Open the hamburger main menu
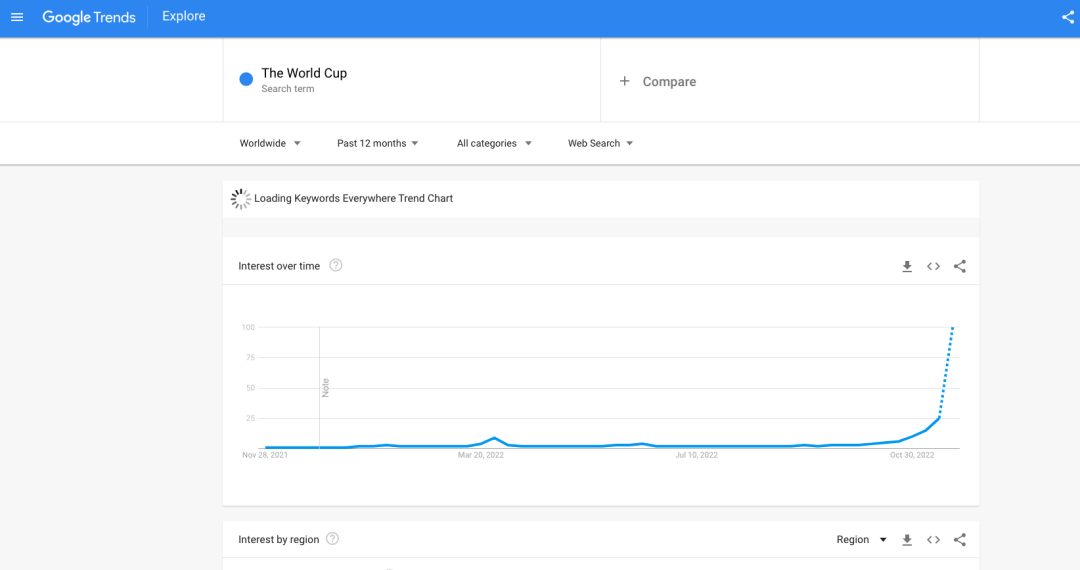This screenshot has height=570, width=1080. tap(17, 17)
